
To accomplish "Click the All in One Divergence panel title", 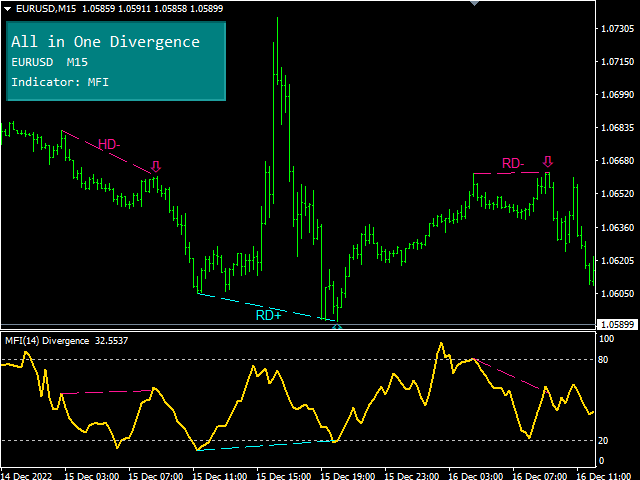I will point(105,42).
